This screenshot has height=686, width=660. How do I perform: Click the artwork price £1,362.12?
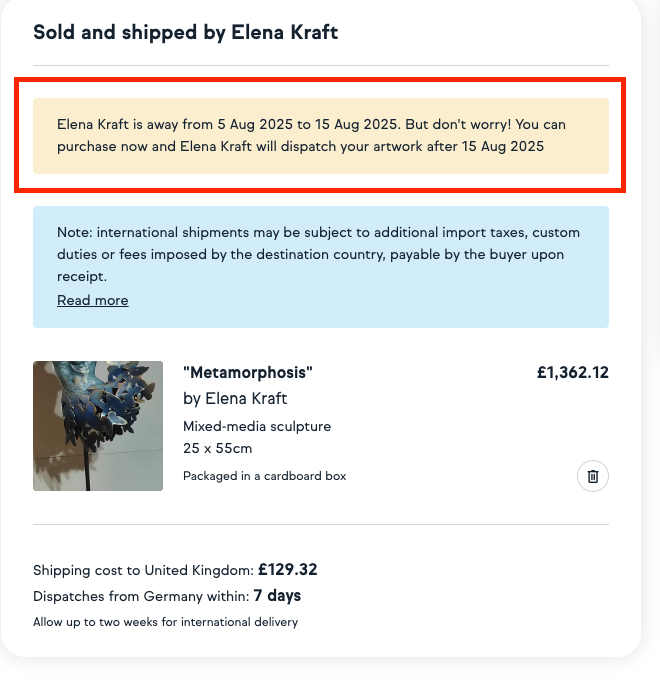(573, 372)
